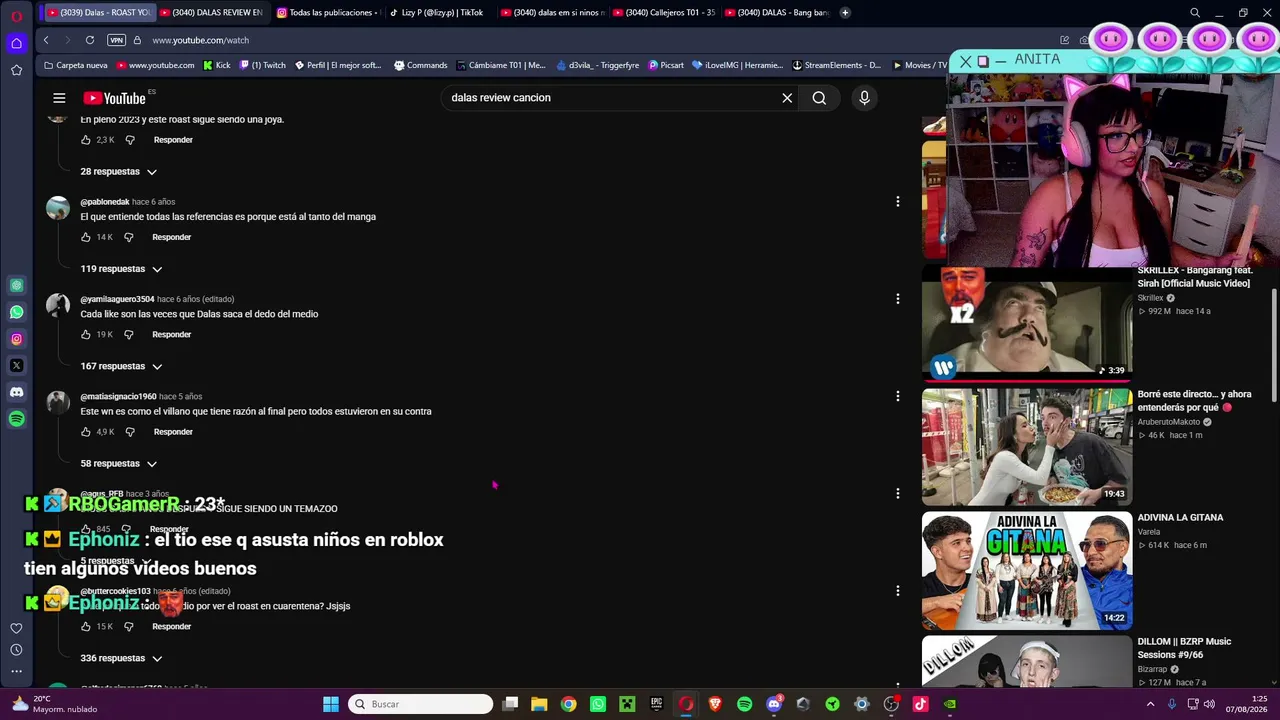This screenshot has width=1280, height=720.
Task: Like the comment by @pablonedak
Action: (x=86, y=237)
